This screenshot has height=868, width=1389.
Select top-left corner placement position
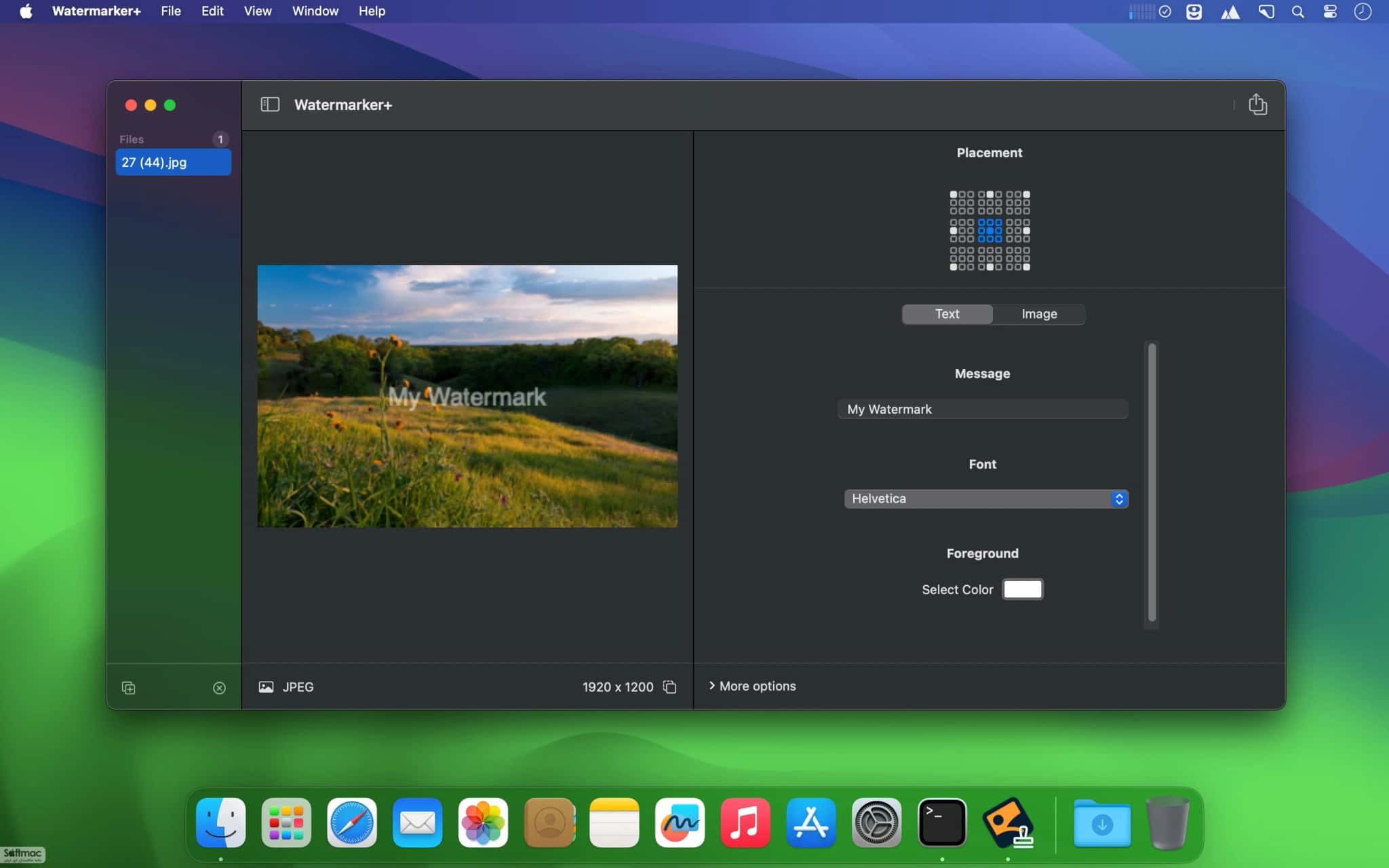953,195
